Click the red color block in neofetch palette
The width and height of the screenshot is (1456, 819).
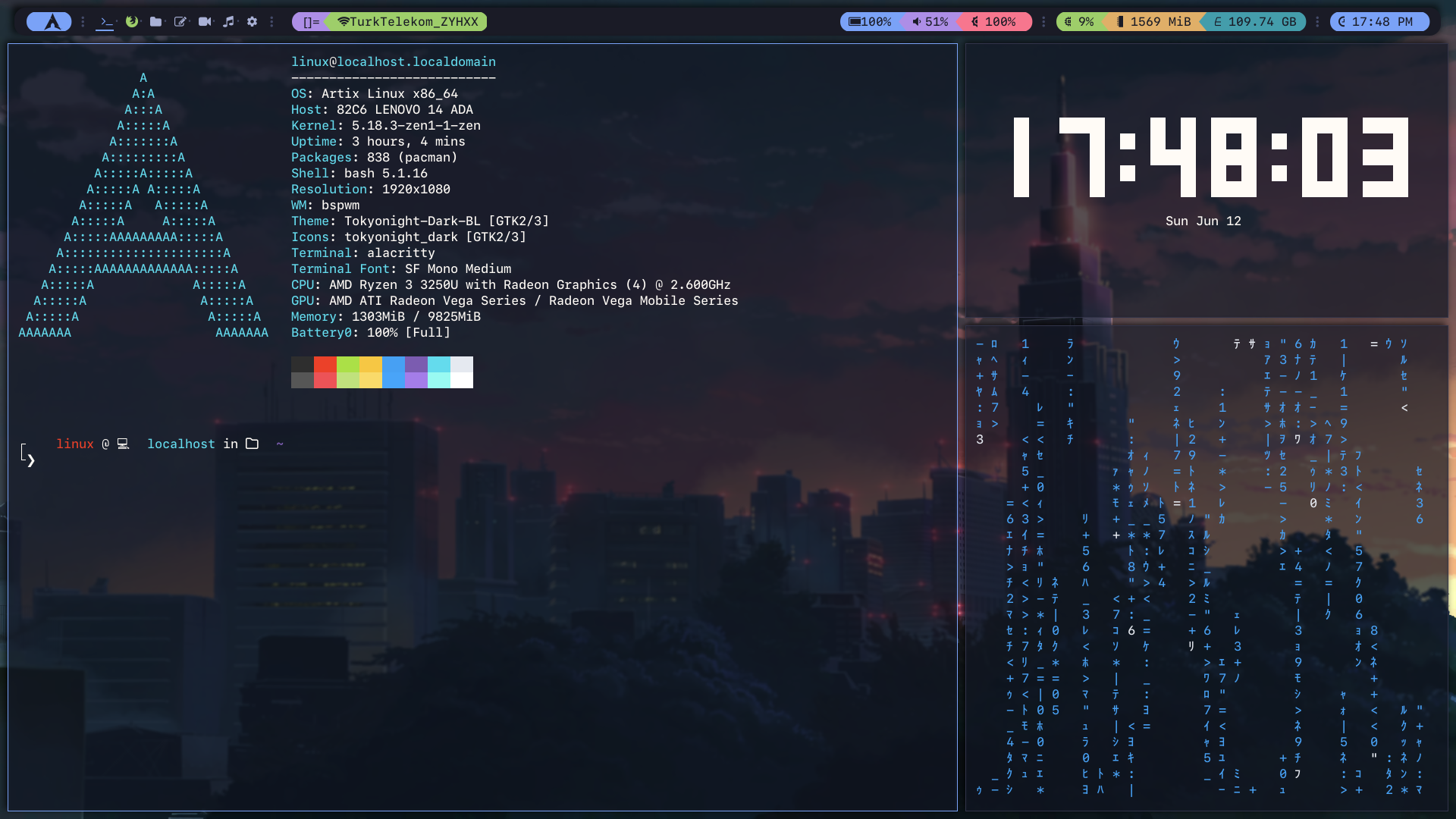325,365
